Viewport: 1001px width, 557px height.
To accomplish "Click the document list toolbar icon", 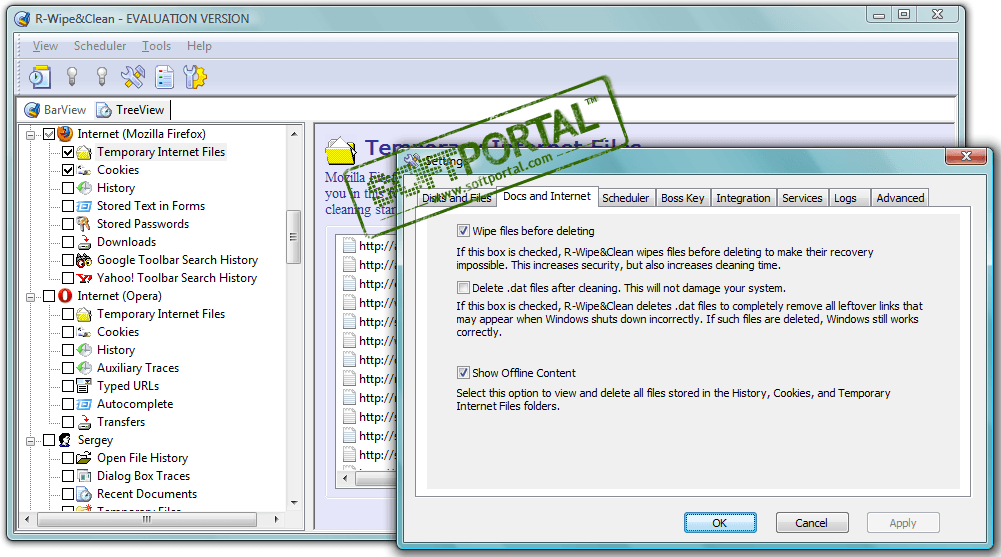I will [x=165, y=77].
